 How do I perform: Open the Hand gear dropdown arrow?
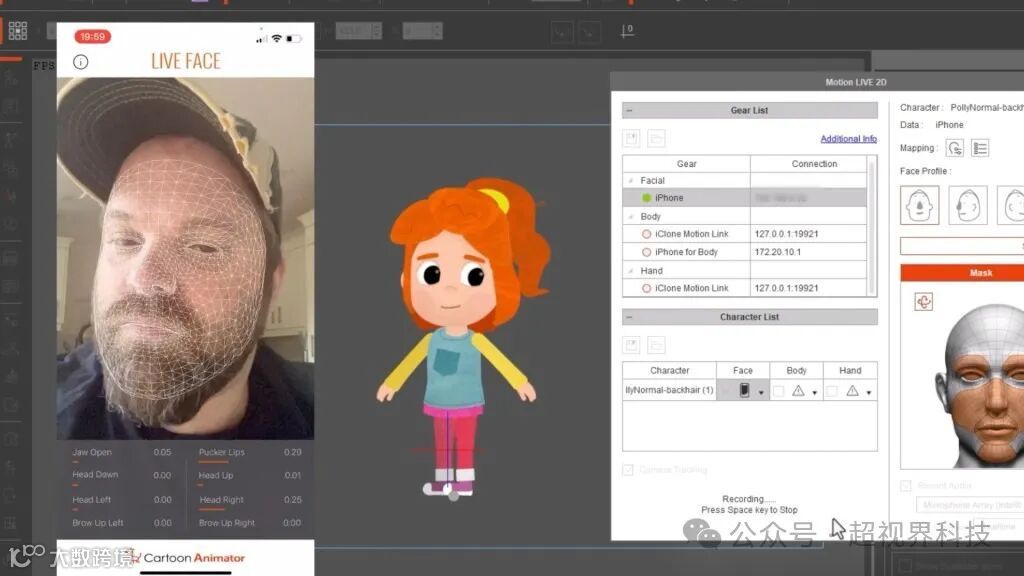[x=869, y=392]
